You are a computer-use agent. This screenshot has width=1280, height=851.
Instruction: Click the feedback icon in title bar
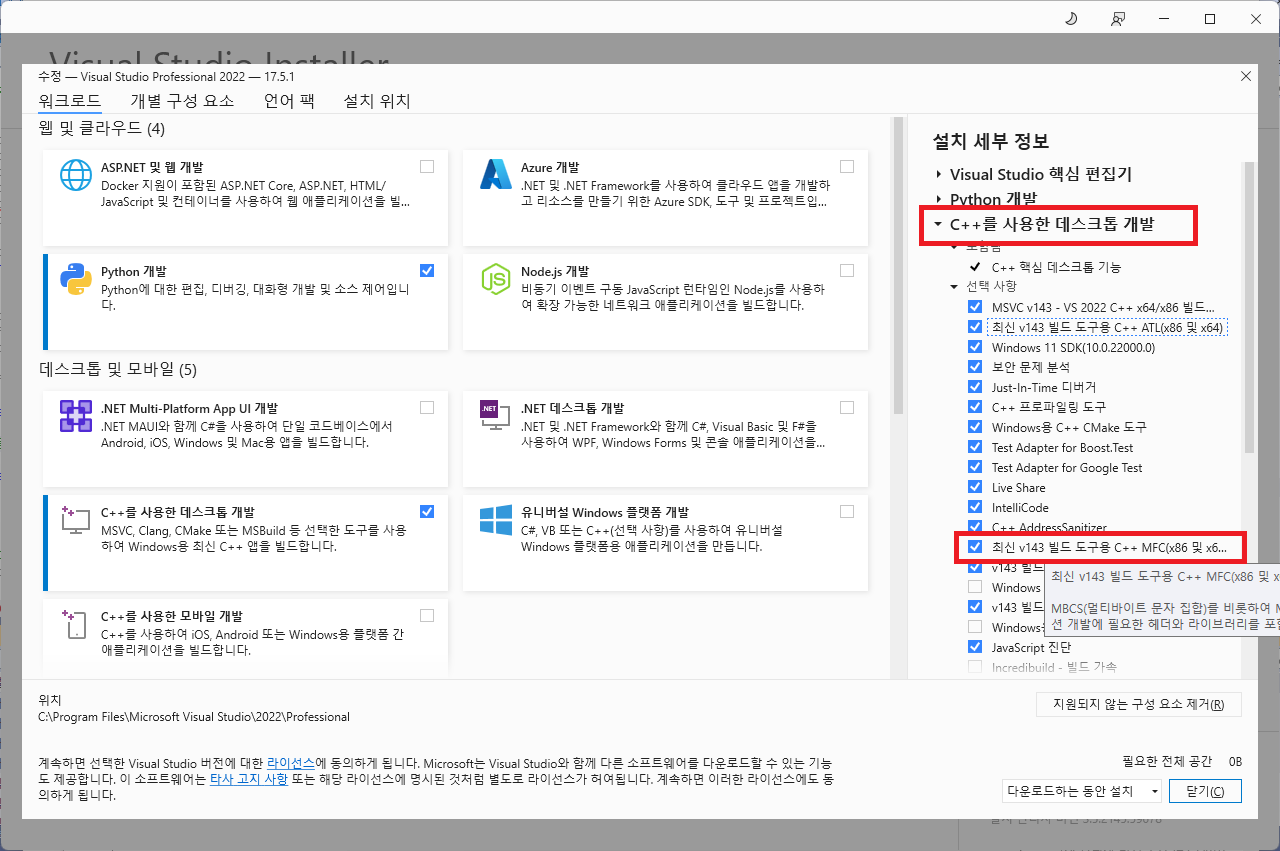tap(1118, 19)
